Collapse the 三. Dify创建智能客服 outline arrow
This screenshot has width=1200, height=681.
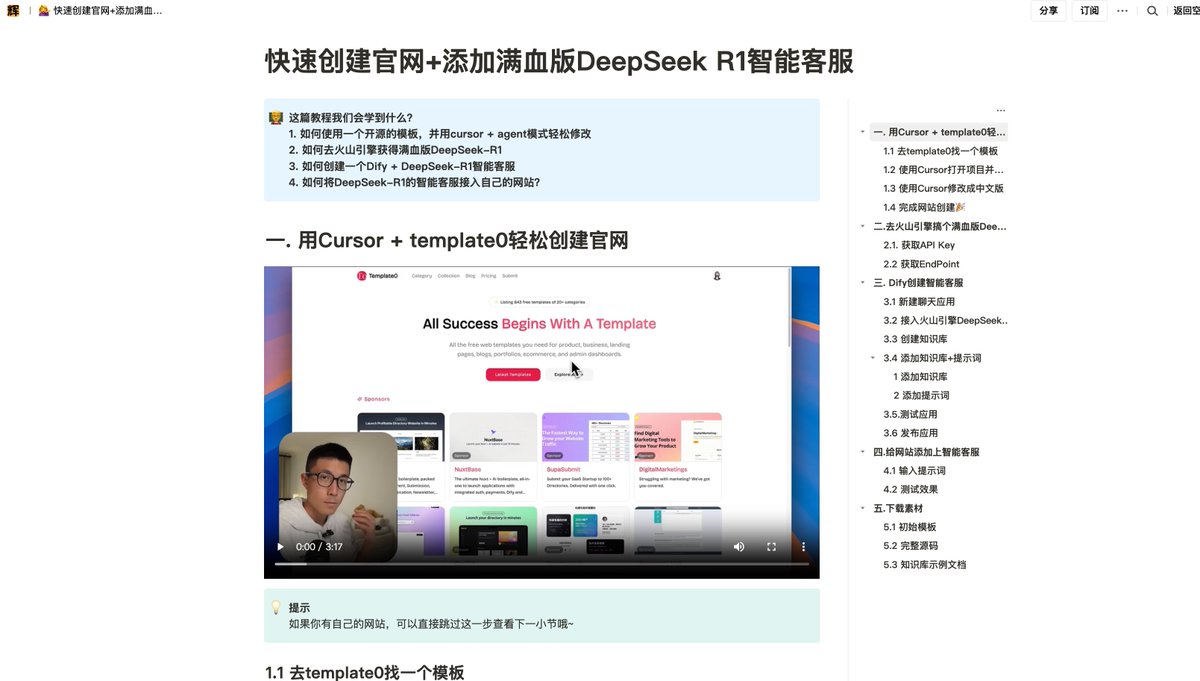tap(863, 283)
